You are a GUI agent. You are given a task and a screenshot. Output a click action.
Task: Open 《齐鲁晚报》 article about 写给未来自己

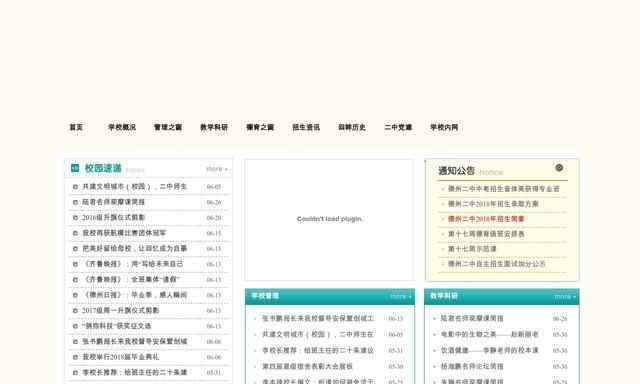click(133, 264)
